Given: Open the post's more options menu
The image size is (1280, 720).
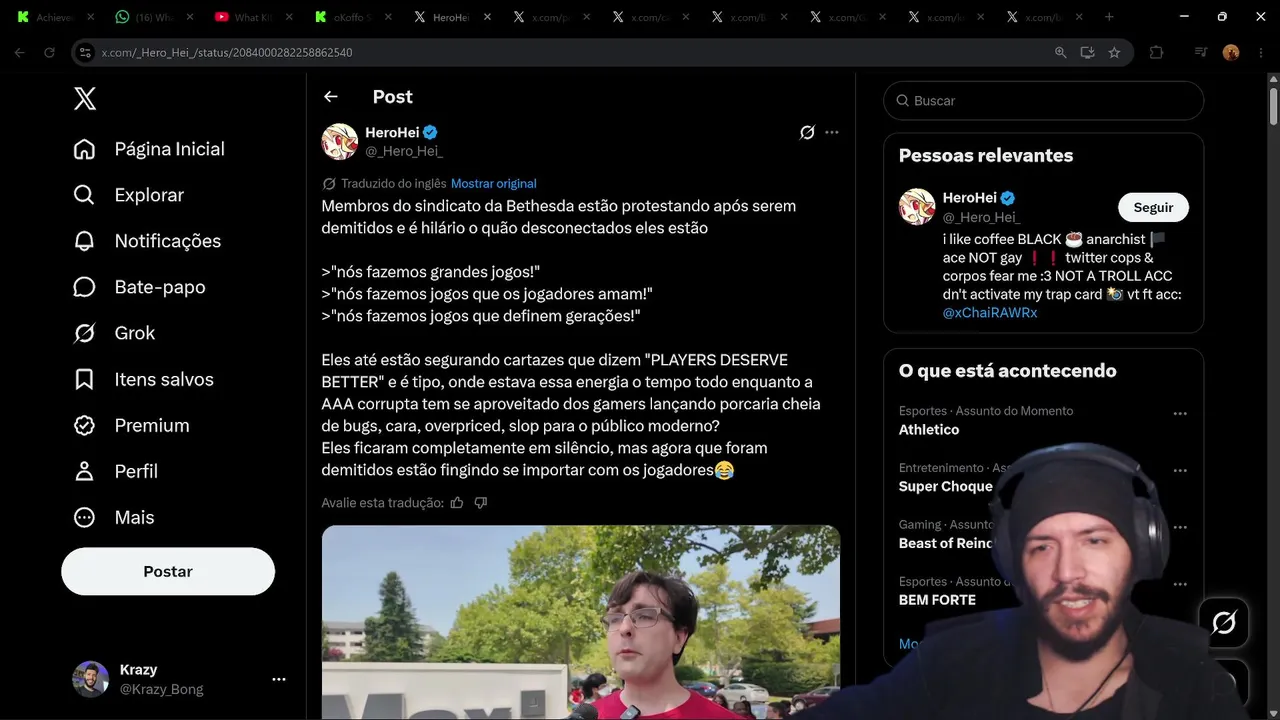Looking at the screenshot, I should point(832,132).
